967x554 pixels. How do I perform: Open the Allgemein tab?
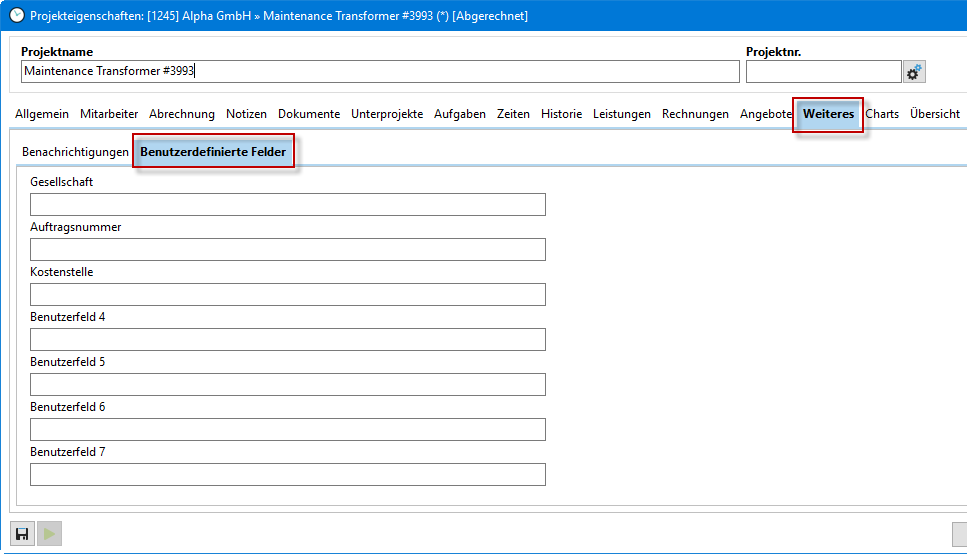pyautogui.click(x=42, y=114)
